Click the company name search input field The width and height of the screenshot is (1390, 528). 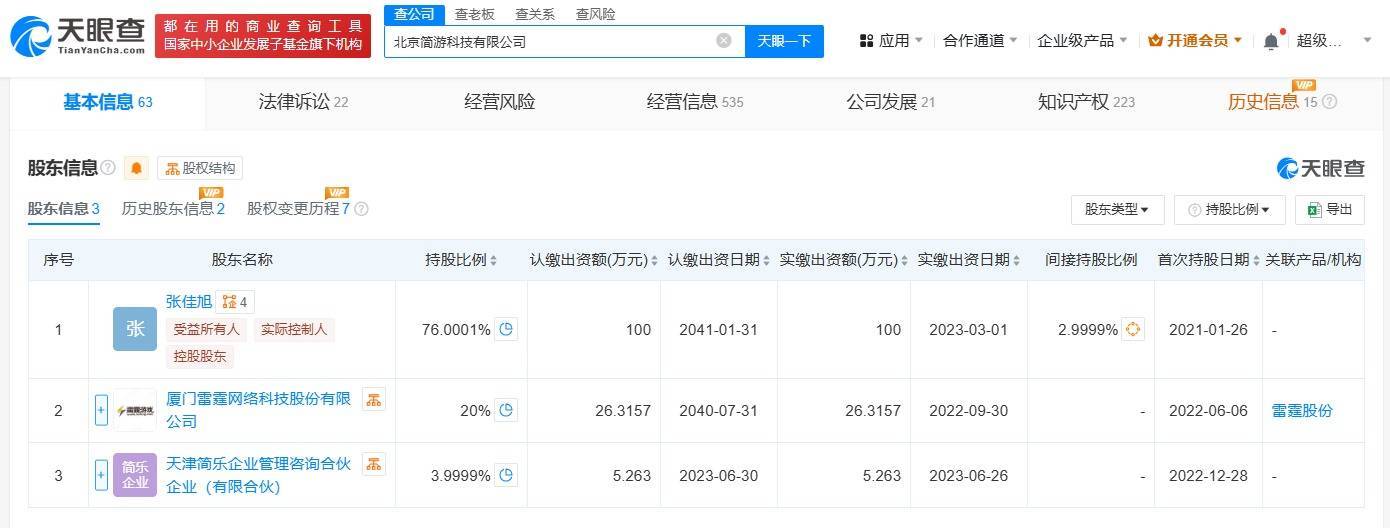click(x=550, y=41)
